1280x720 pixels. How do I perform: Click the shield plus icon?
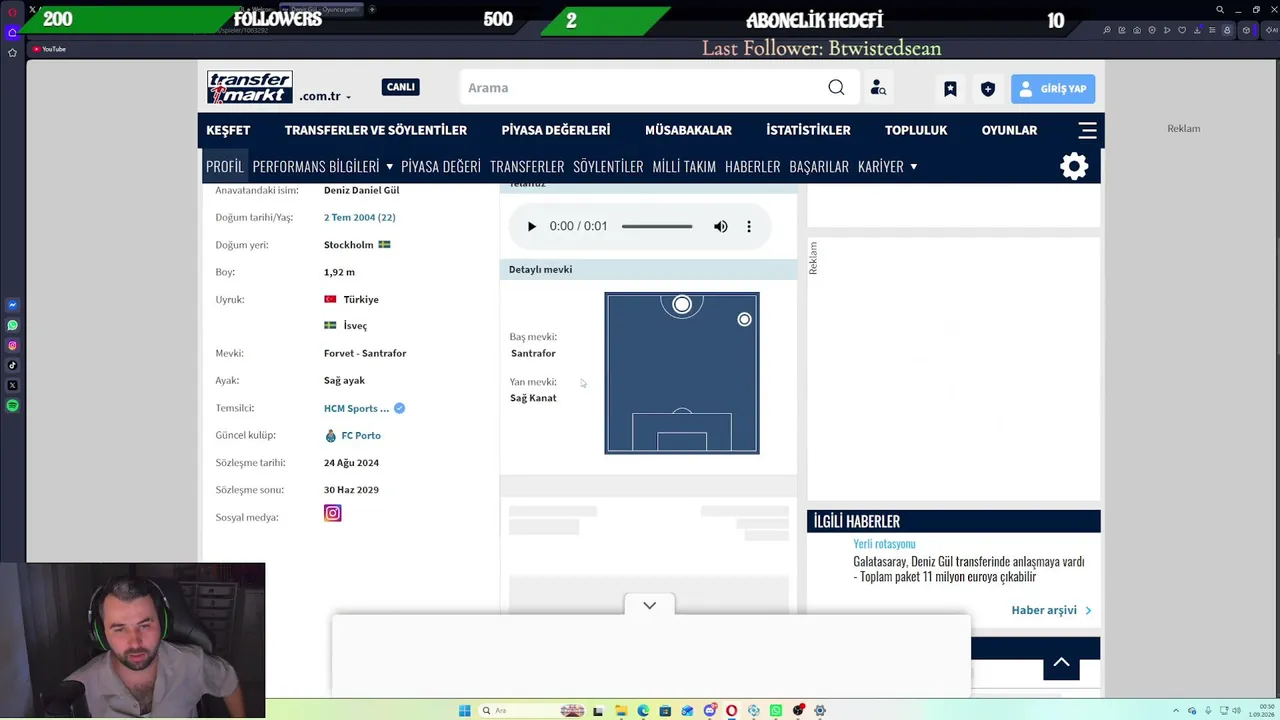click(988, 89)
